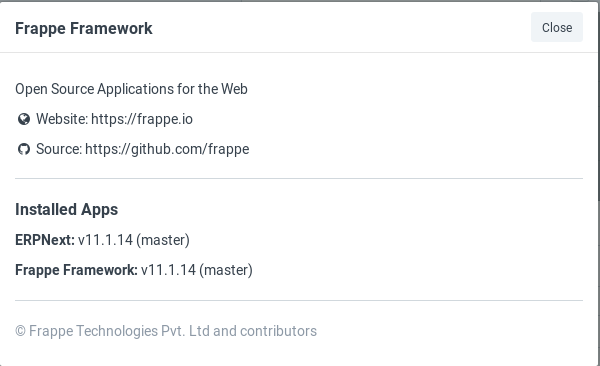This screenshot has height=366, width=600.
Task: Click the Installed Apps heading
Action: [67, 209]
